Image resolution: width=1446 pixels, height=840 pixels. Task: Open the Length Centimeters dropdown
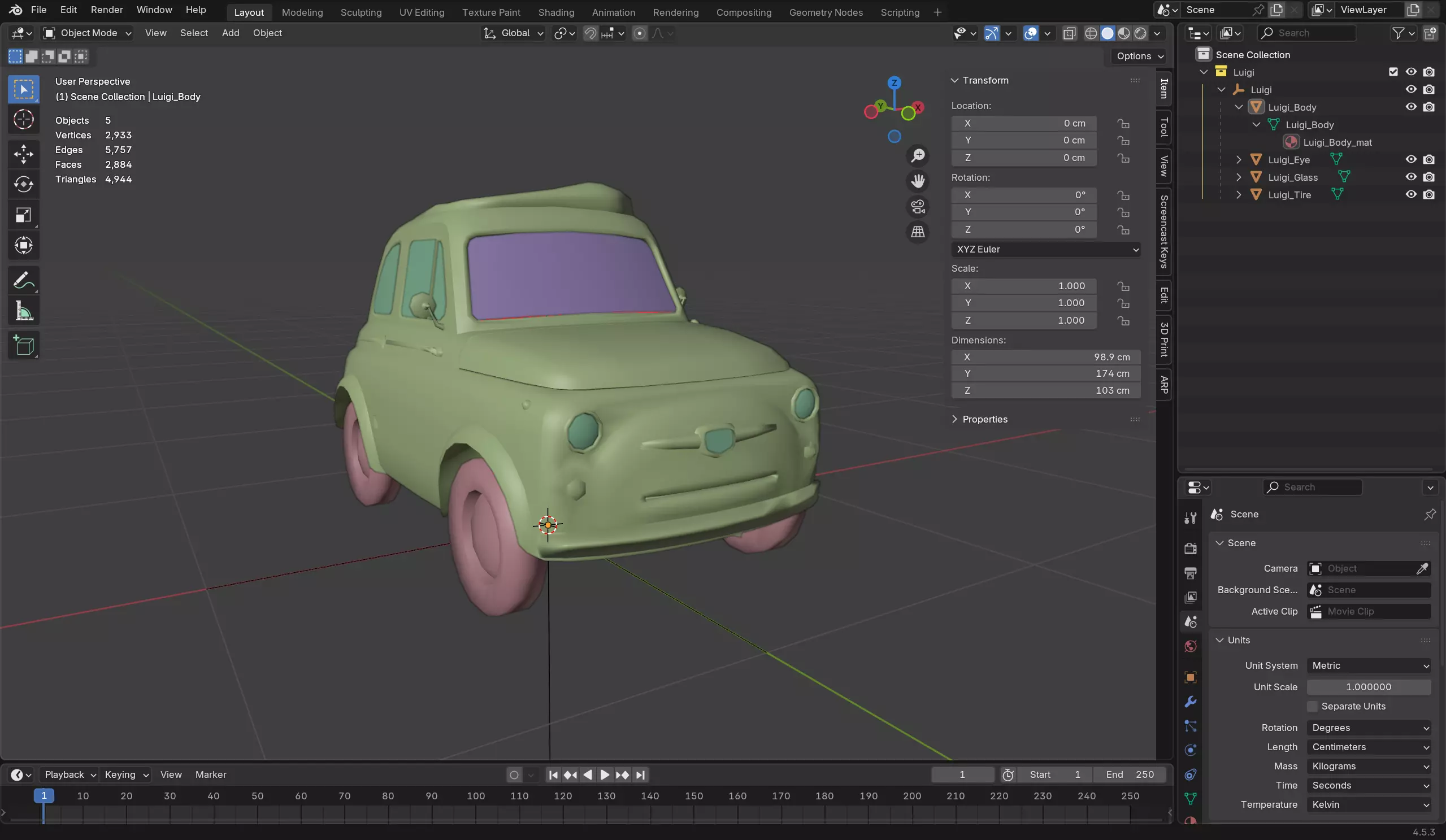coord(1369,747)
